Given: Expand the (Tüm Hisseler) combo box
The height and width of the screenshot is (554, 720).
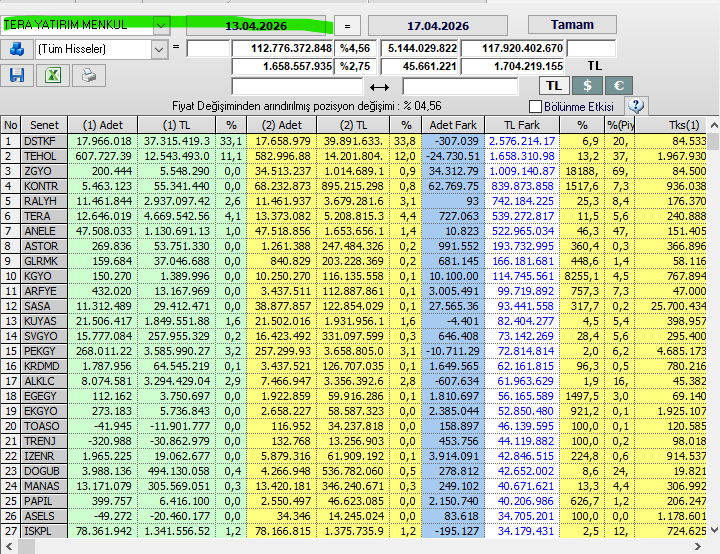Looking at the screenshot, I should pos(159,49).
